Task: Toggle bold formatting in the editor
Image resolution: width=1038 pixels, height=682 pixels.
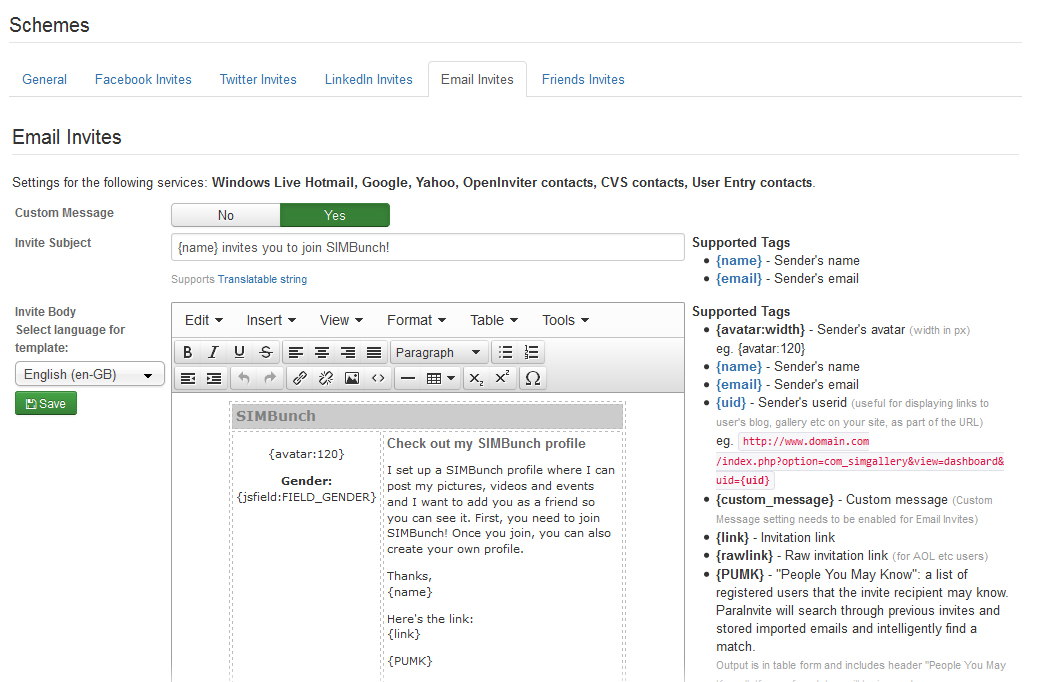Action: (x=187, y=352)
